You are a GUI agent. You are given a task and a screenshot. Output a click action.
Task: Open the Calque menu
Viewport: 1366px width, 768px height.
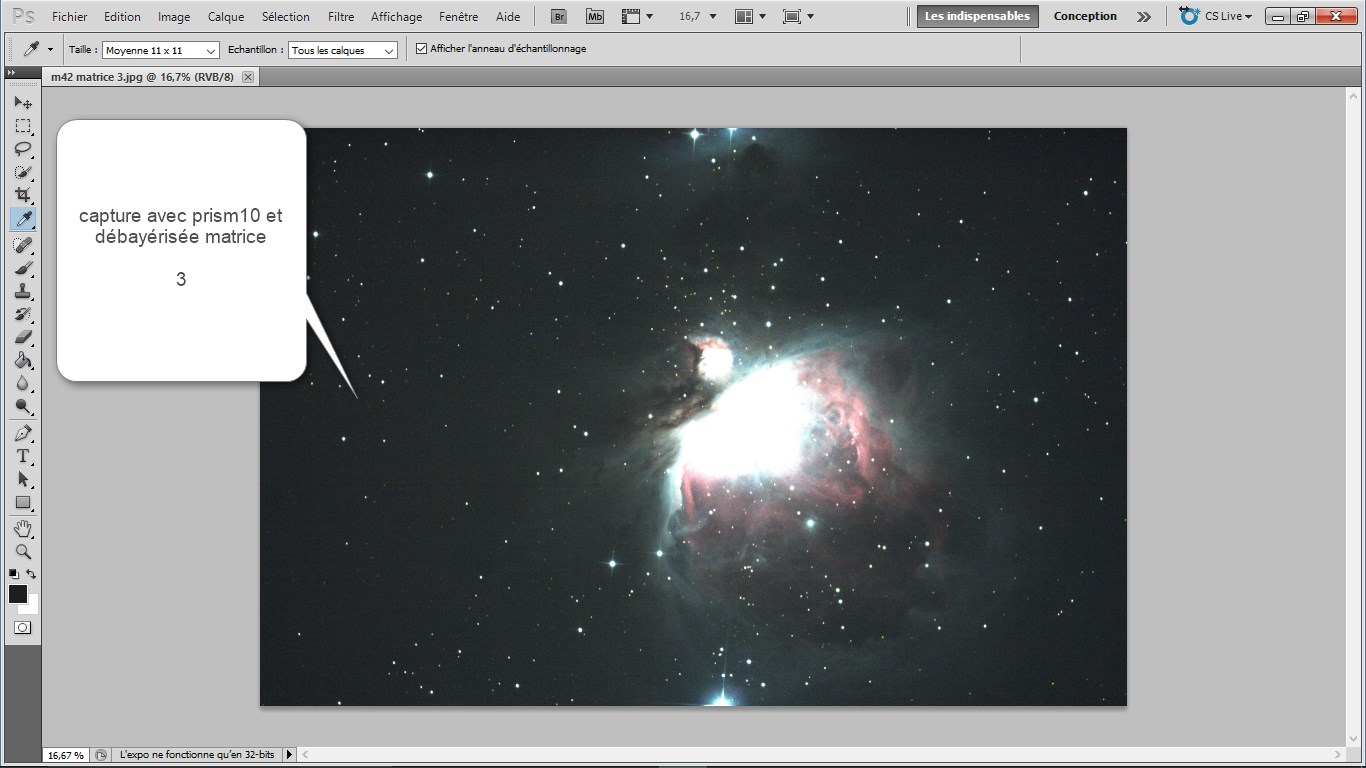pyautogui.click(x=226, y=17)
